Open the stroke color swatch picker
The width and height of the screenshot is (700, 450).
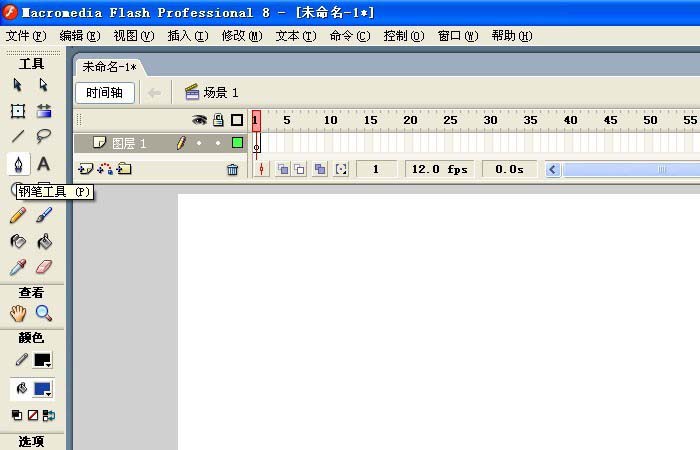coord(43,360)
